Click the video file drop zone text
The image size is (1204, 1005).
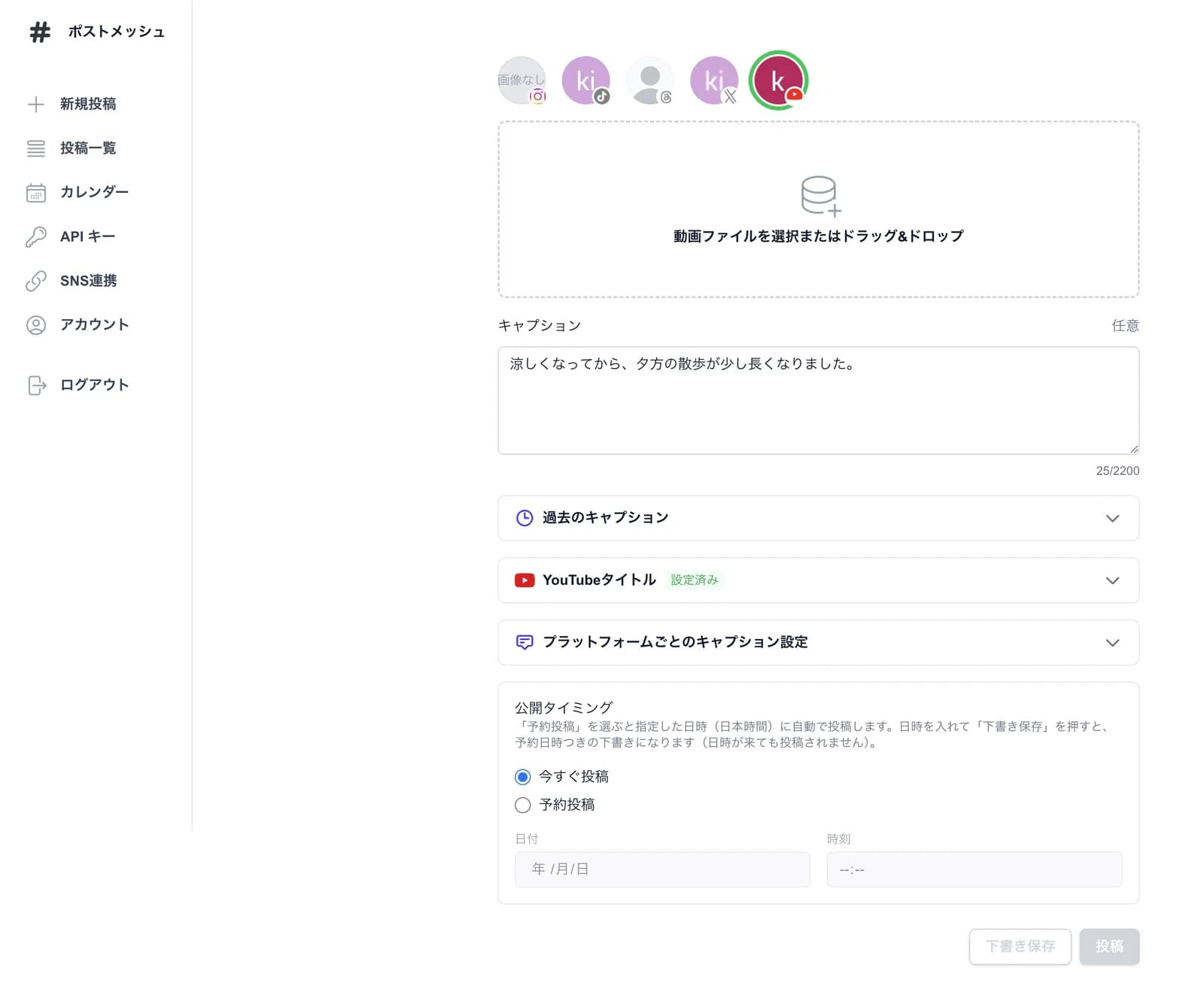818,236
